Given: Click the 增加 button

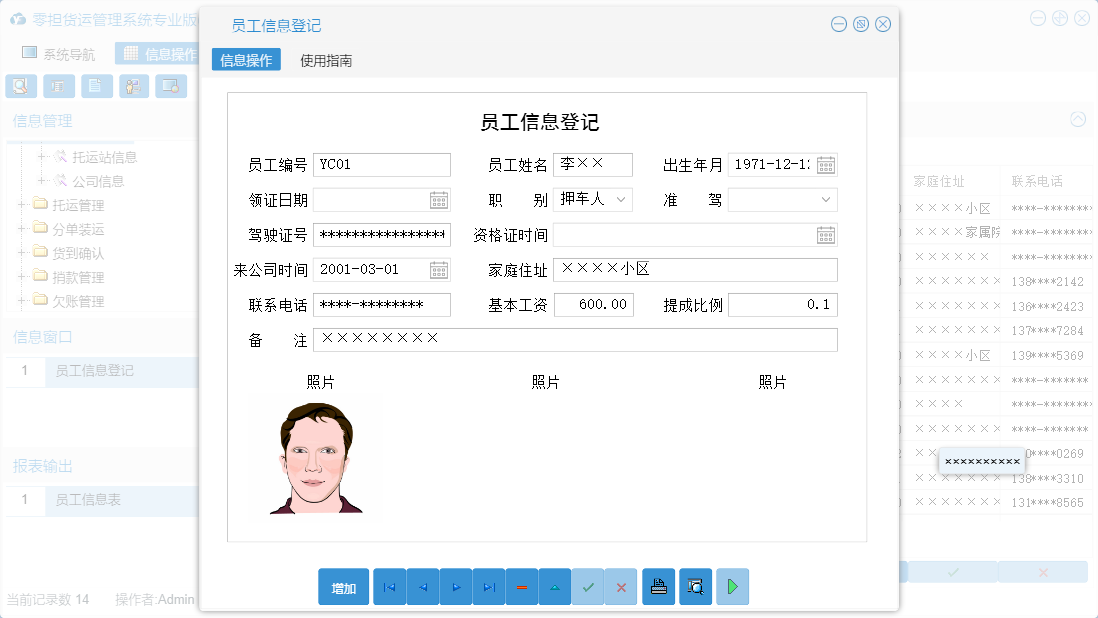Looking at the screenshot, I should [x=343, y=587].
